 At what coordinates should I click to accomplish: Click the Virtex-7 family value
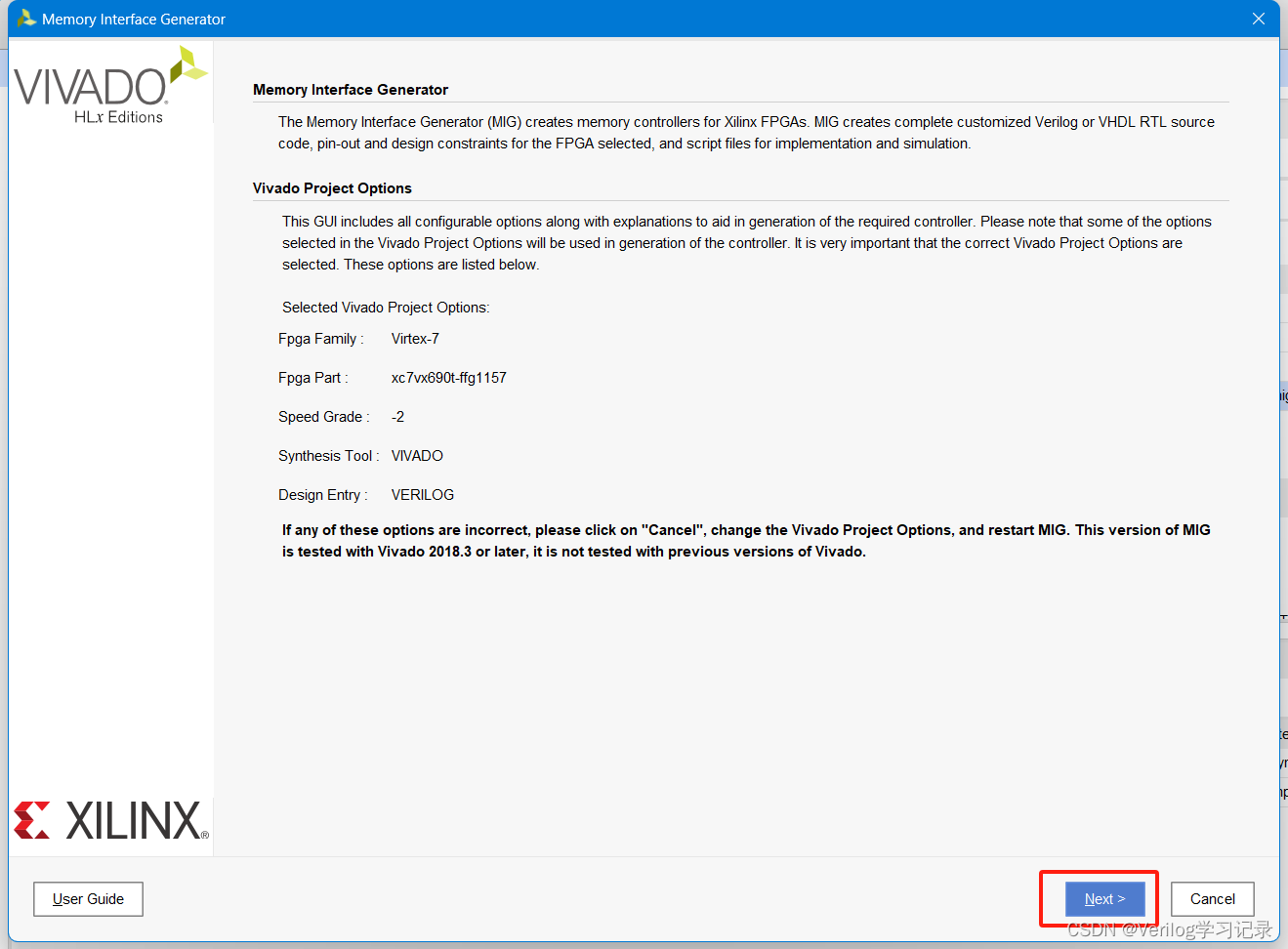click(415, 339)
